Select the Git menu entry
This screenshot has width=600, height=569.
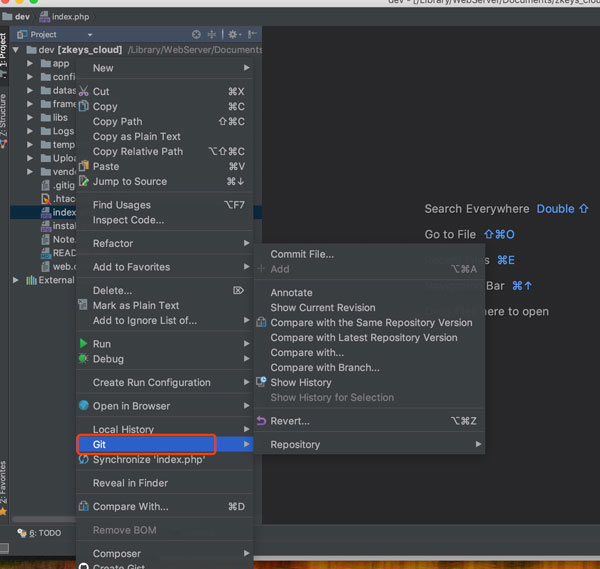165,444
